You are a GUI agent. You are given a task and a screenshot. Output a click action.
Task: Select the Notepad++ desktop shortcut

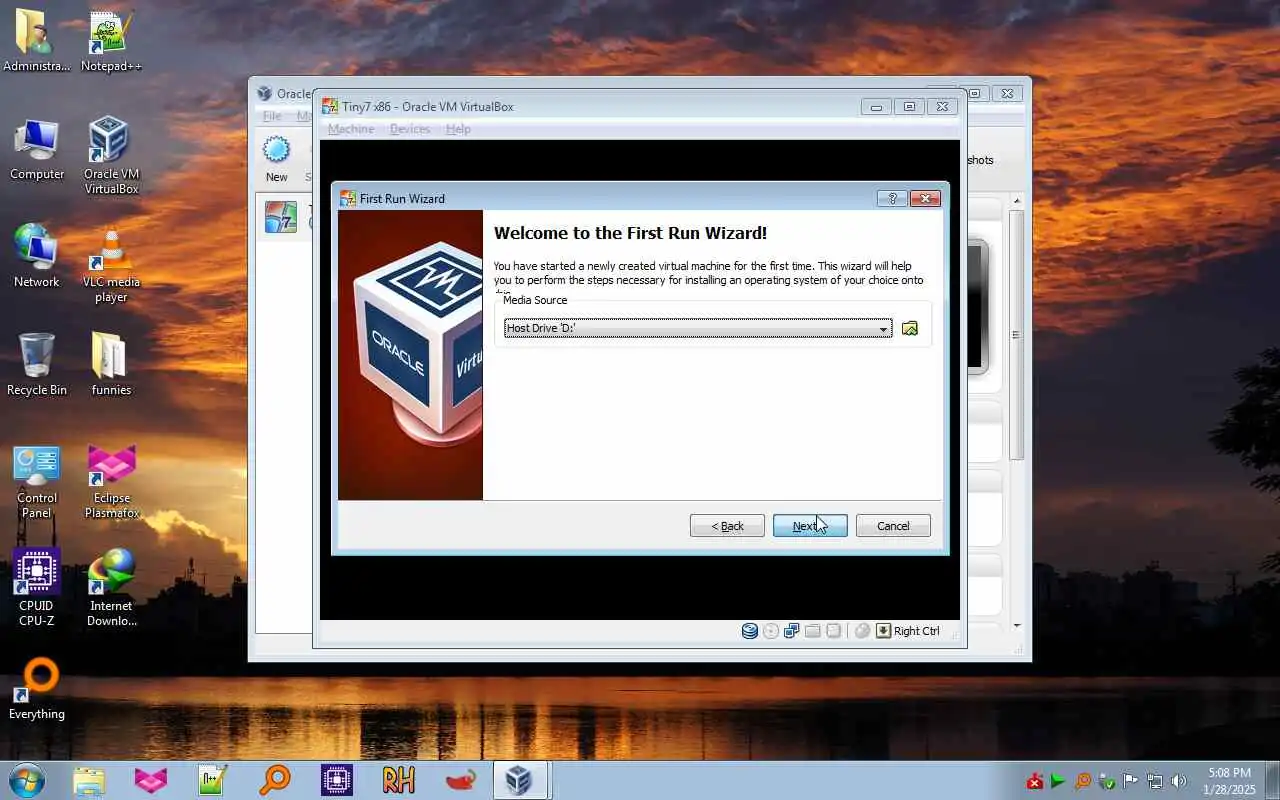[x=111, y=40]
